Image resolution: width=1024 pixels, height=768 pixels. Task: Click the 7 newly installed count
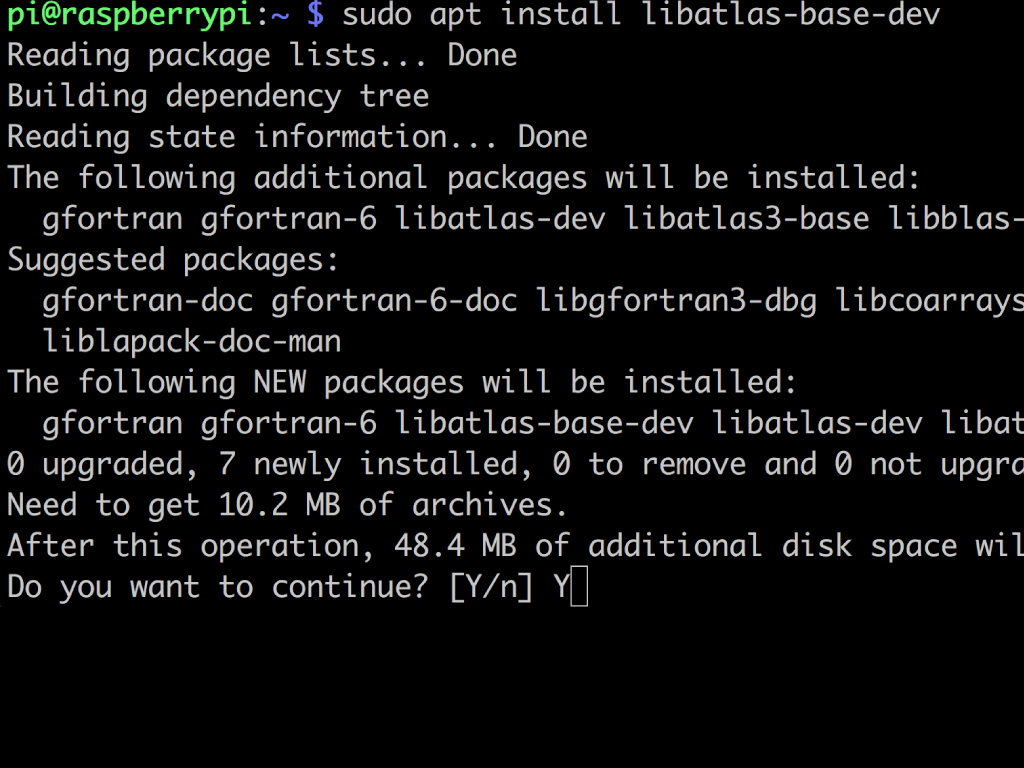[x=227, y=464]
